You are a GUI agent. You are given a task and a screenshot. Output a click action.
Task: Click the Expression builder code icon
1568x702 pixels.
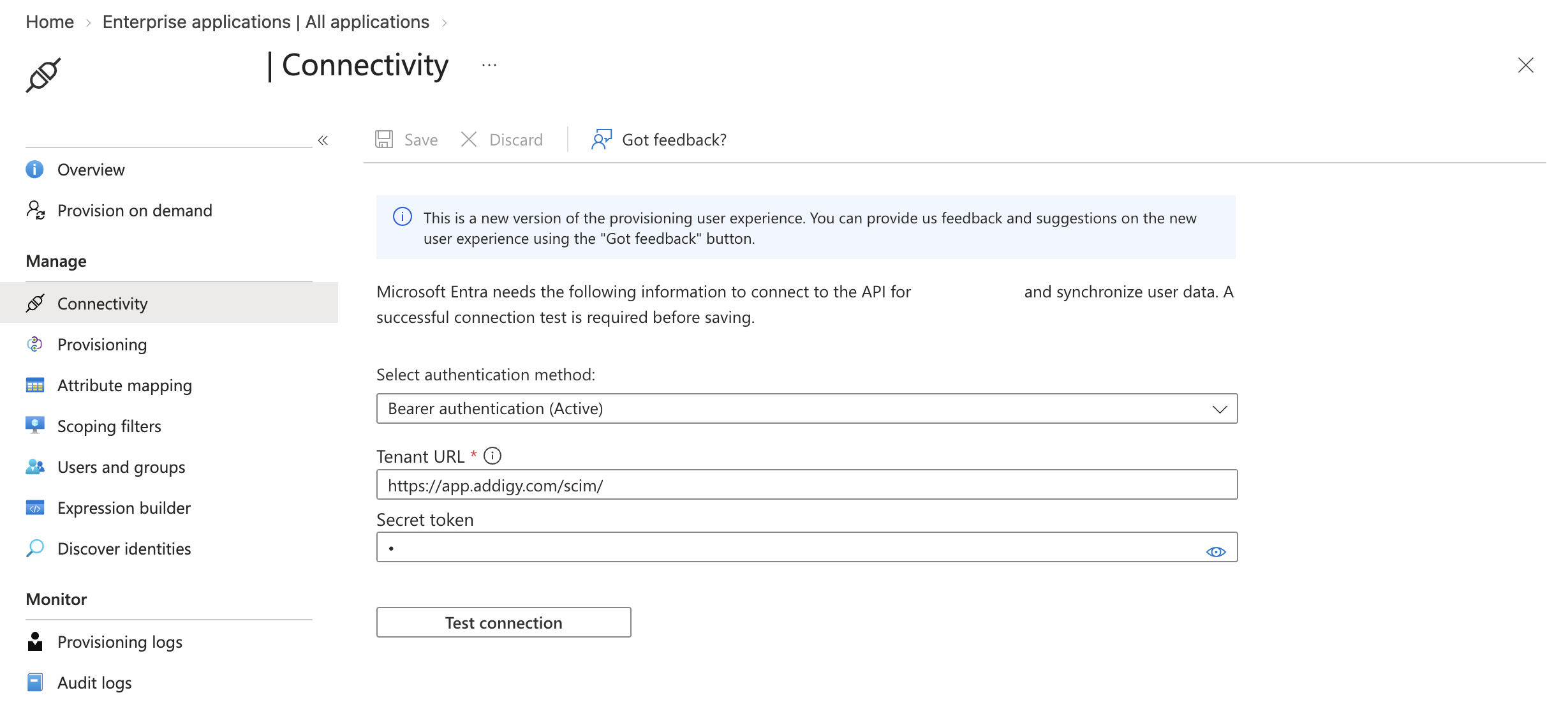pyautogui.click(x=35, y=508)
